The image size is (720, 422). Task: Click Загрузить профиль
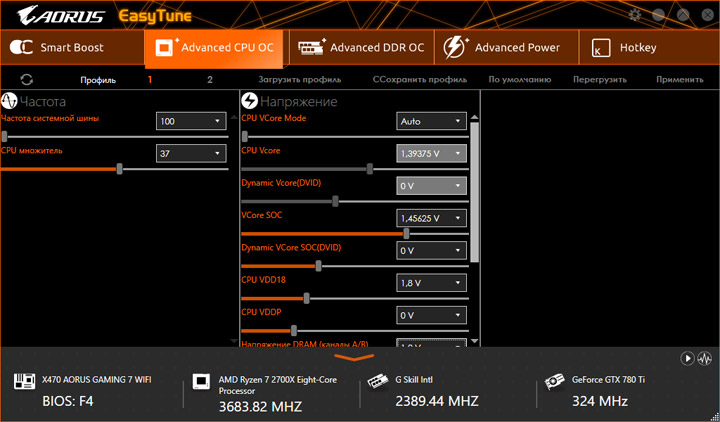coord(299,79)
